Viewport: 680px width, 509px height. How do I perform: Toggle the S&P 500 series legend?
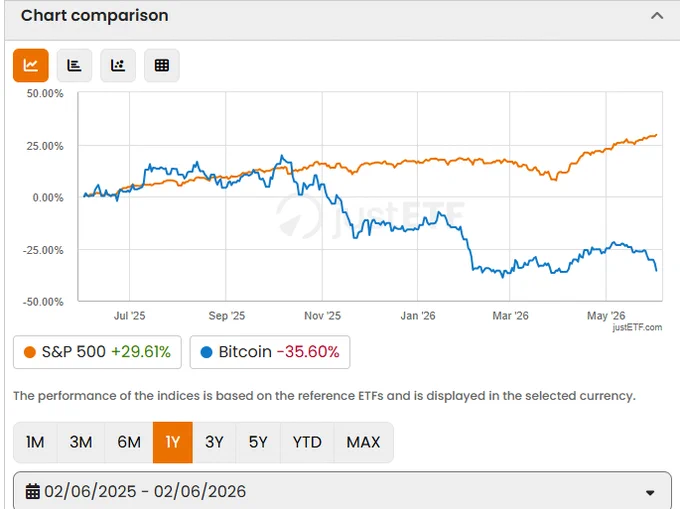coord(97,352)
